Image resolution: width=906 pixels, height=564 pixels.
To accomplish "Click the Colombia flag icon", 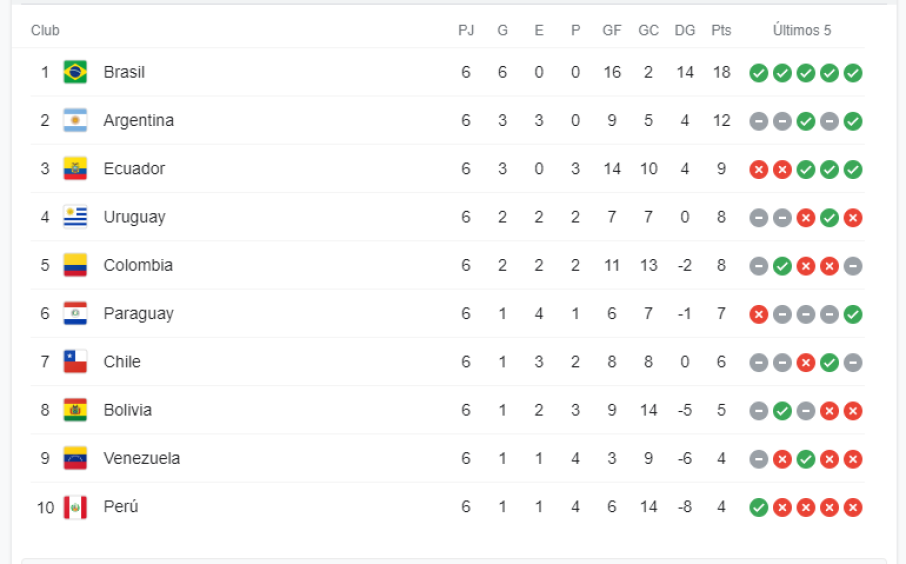I will 75,265.
